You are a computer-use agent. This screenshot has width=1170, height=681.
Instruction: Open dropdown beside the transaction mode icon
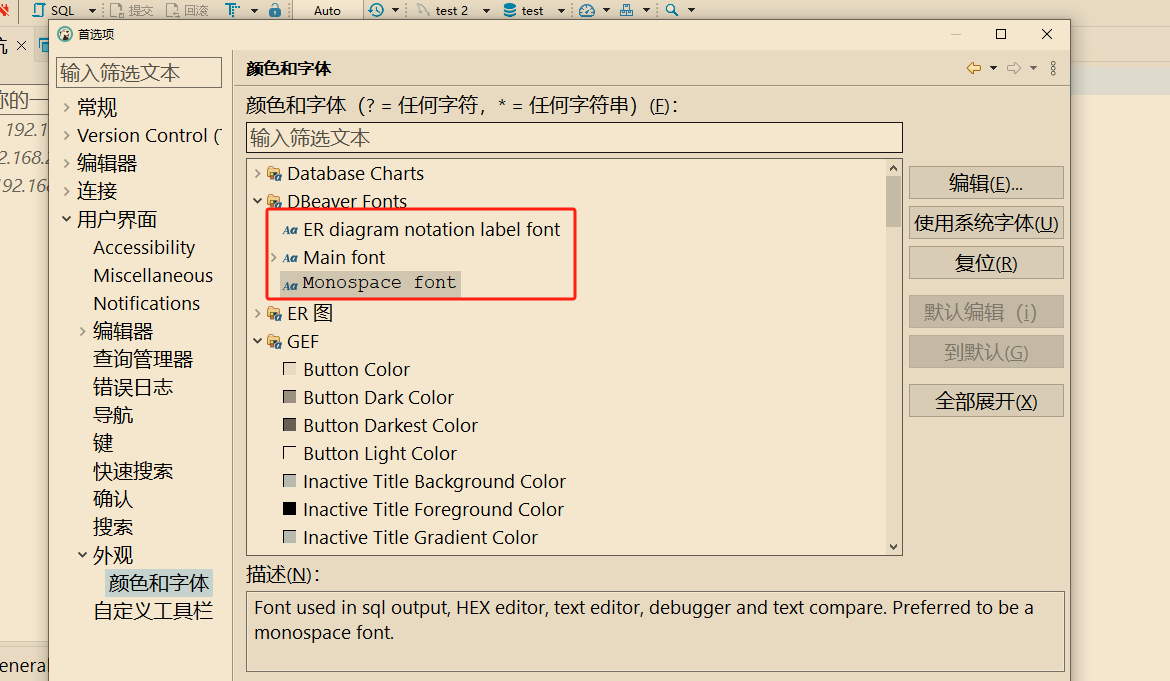[x=254, y=10]
